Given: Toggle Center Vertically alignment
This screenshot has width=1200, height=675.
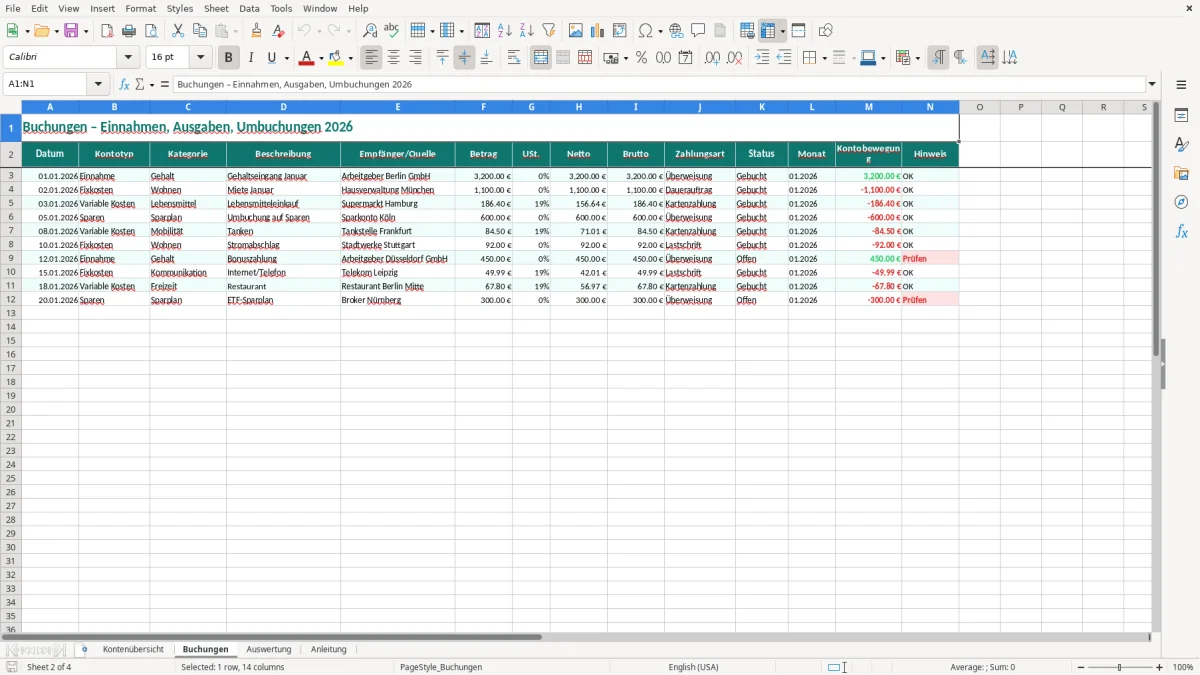Looking at the screenshot, I should [x=464, y=58].
